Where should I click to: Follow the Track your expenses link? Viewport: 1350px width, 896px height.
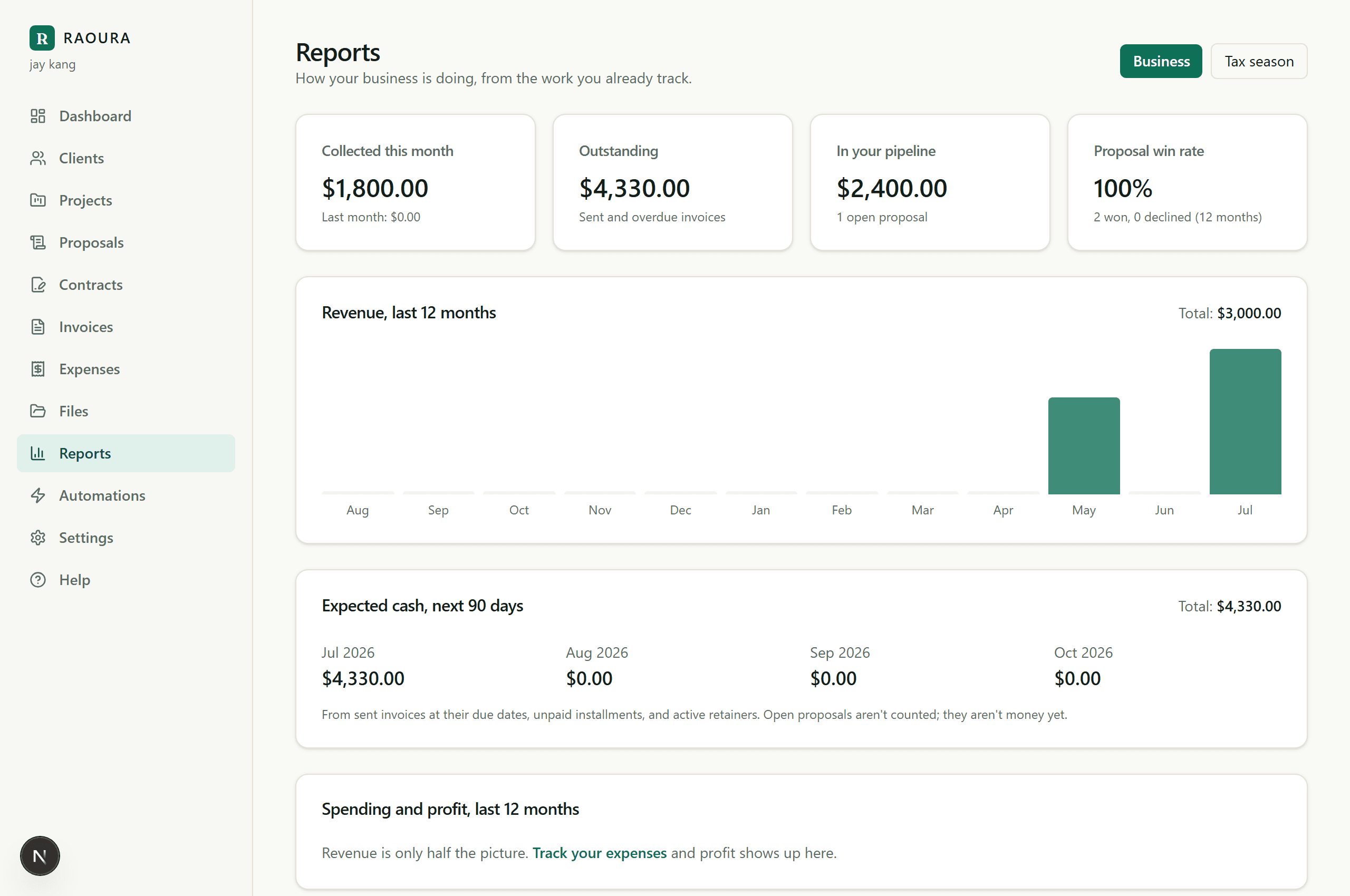(599, 853)
